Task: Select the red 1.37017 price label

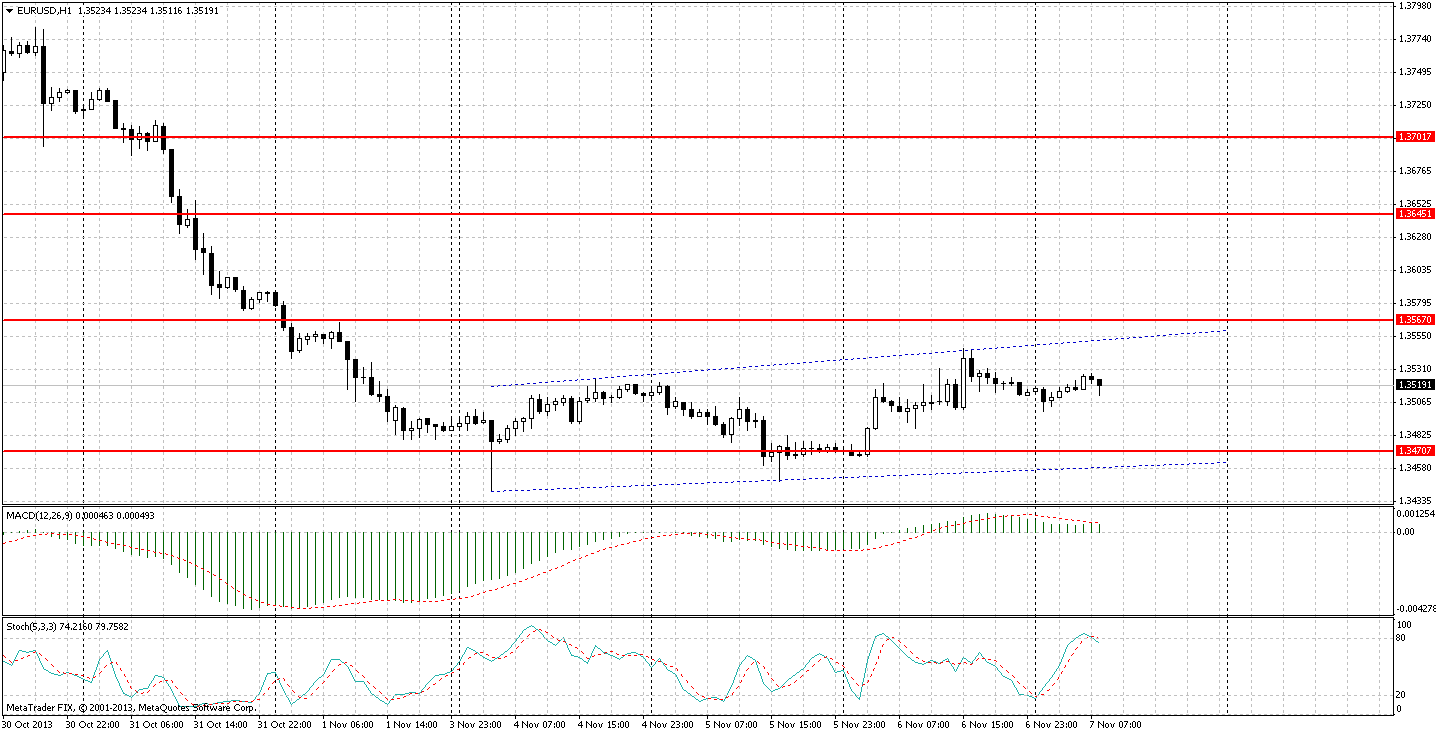Action: click(x=1416, y=137)
